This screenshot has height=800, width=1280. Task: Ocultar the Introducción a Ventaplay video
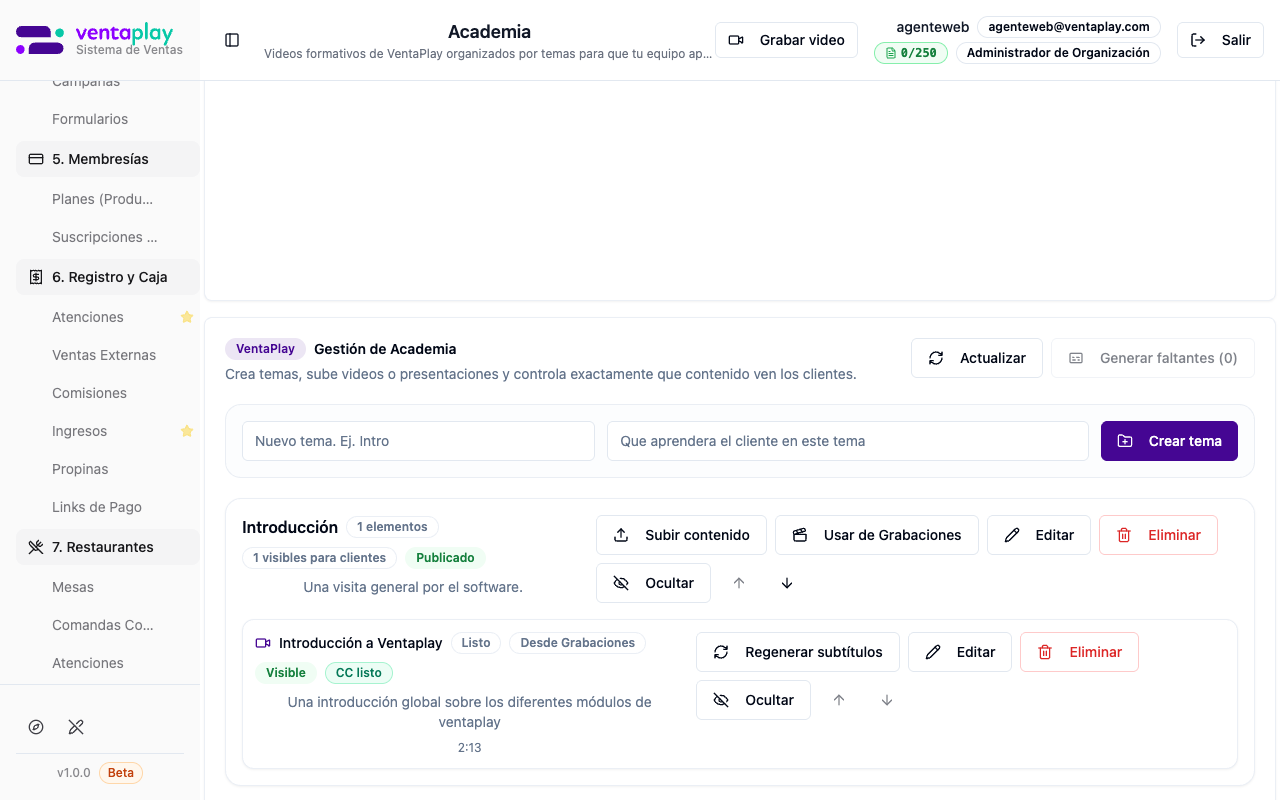pos(753,700)
